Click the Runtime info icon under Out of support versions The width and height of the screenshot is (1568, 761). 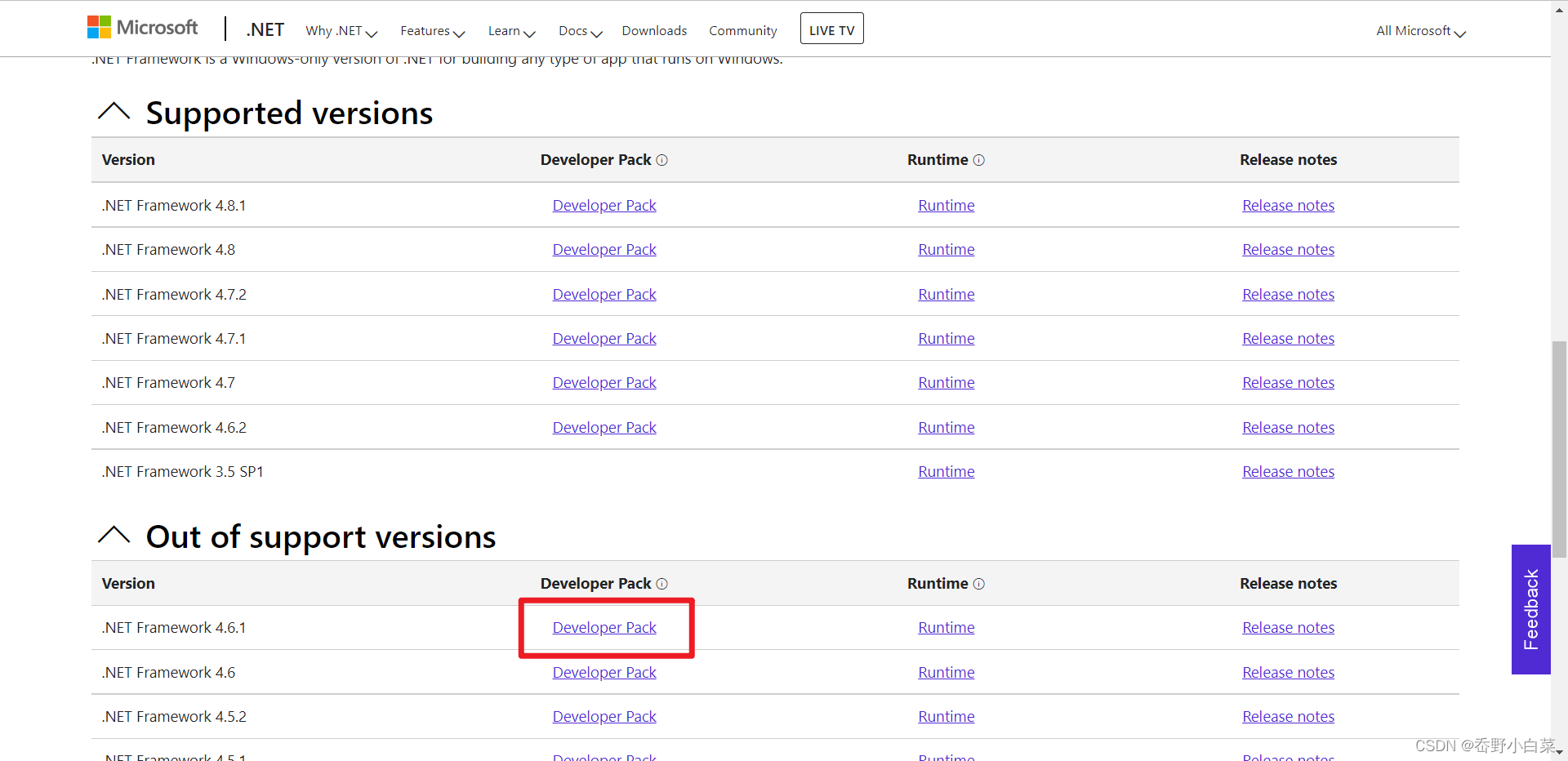(x=979, y=584)
